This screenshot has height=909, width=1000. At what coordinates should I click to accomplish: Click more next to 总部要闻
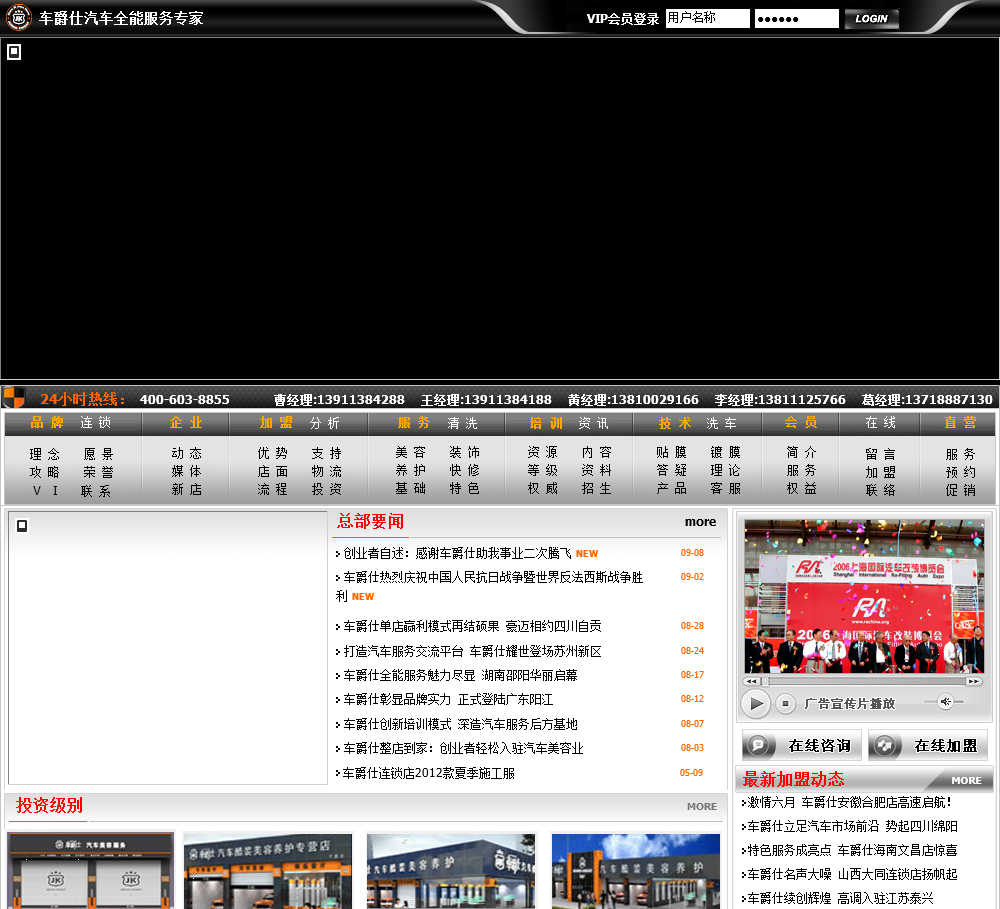tap(700, 522)
